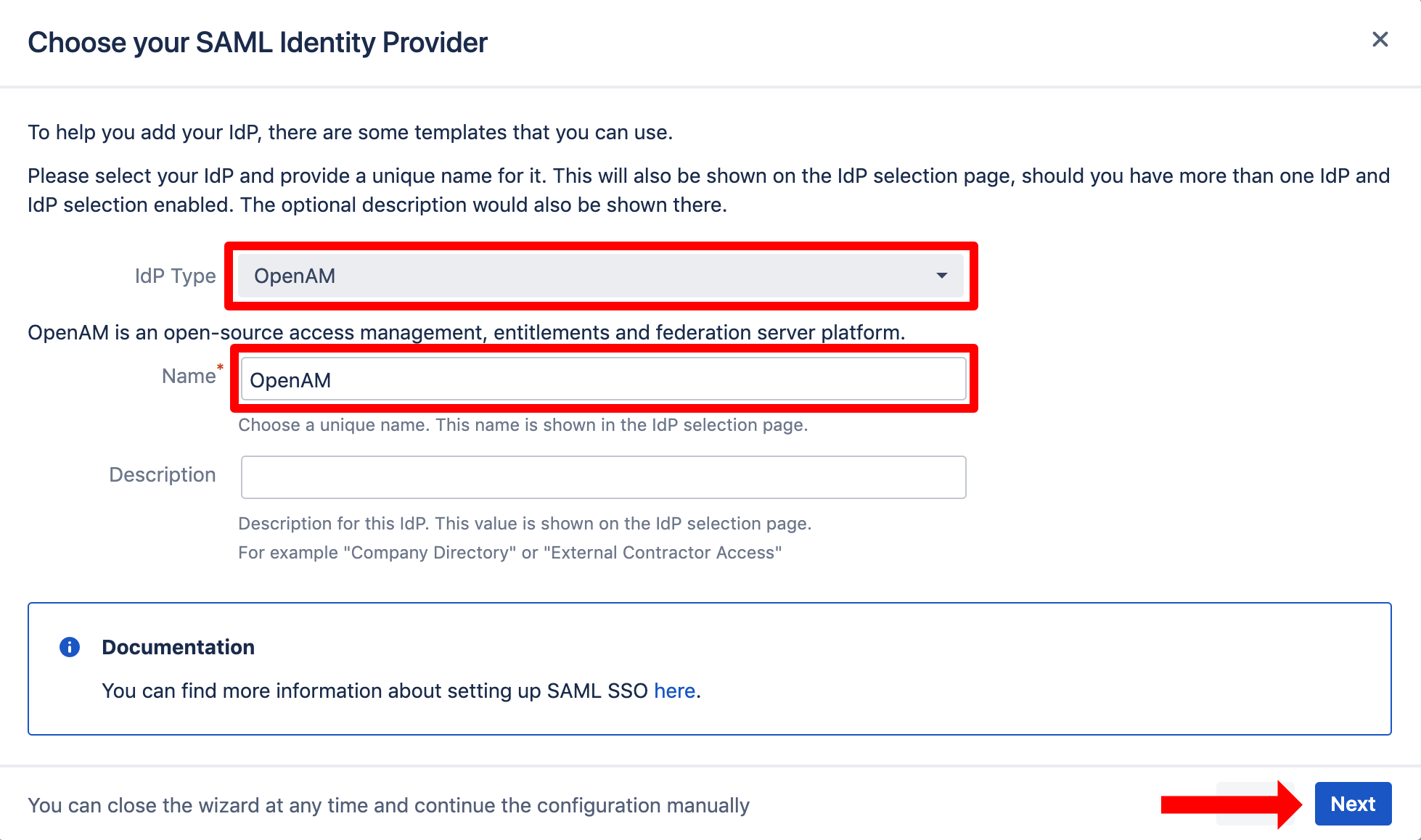This screenshot has width=1421, height=840.
Task: Focus the empty Description input field
Action: [603, 477]
